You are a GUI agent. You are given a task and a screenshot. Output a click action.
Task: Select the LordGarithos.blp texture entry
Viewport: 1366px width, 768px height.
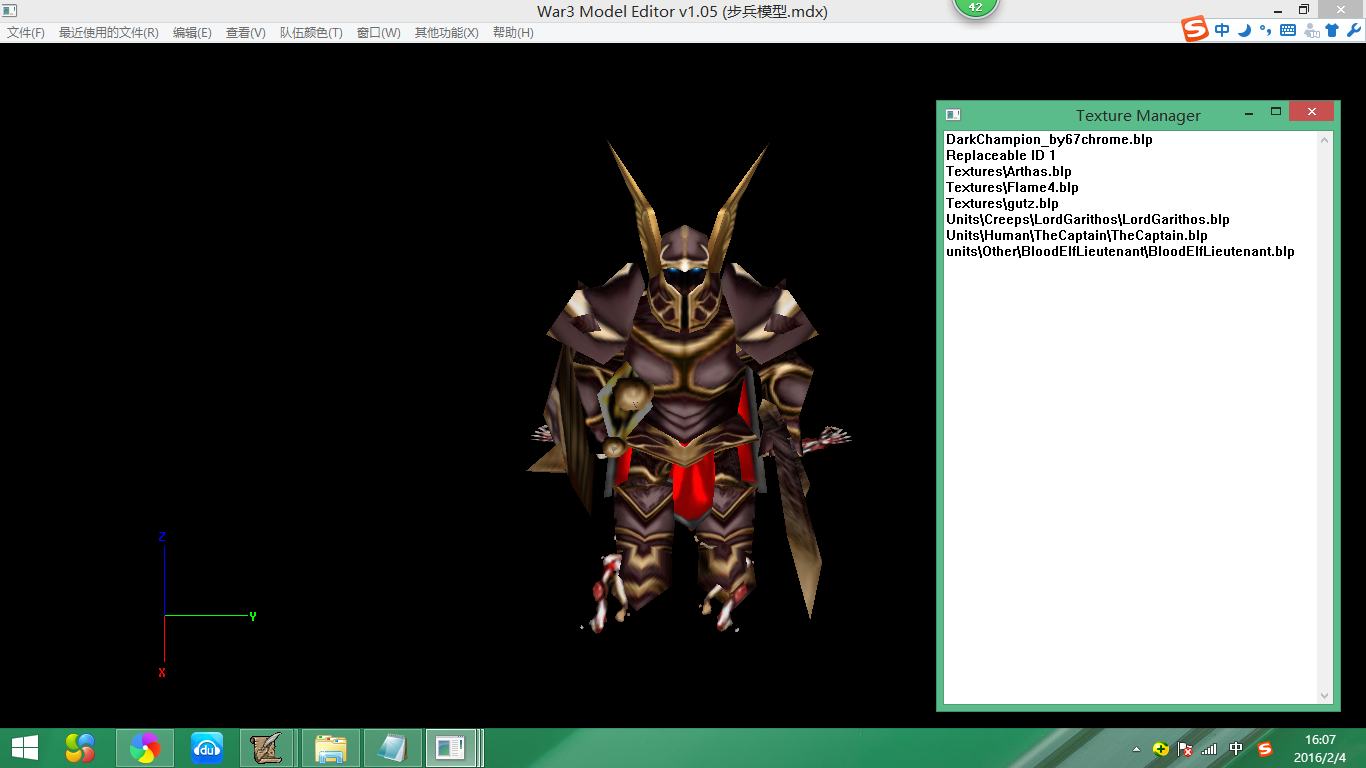(1088, 220)
